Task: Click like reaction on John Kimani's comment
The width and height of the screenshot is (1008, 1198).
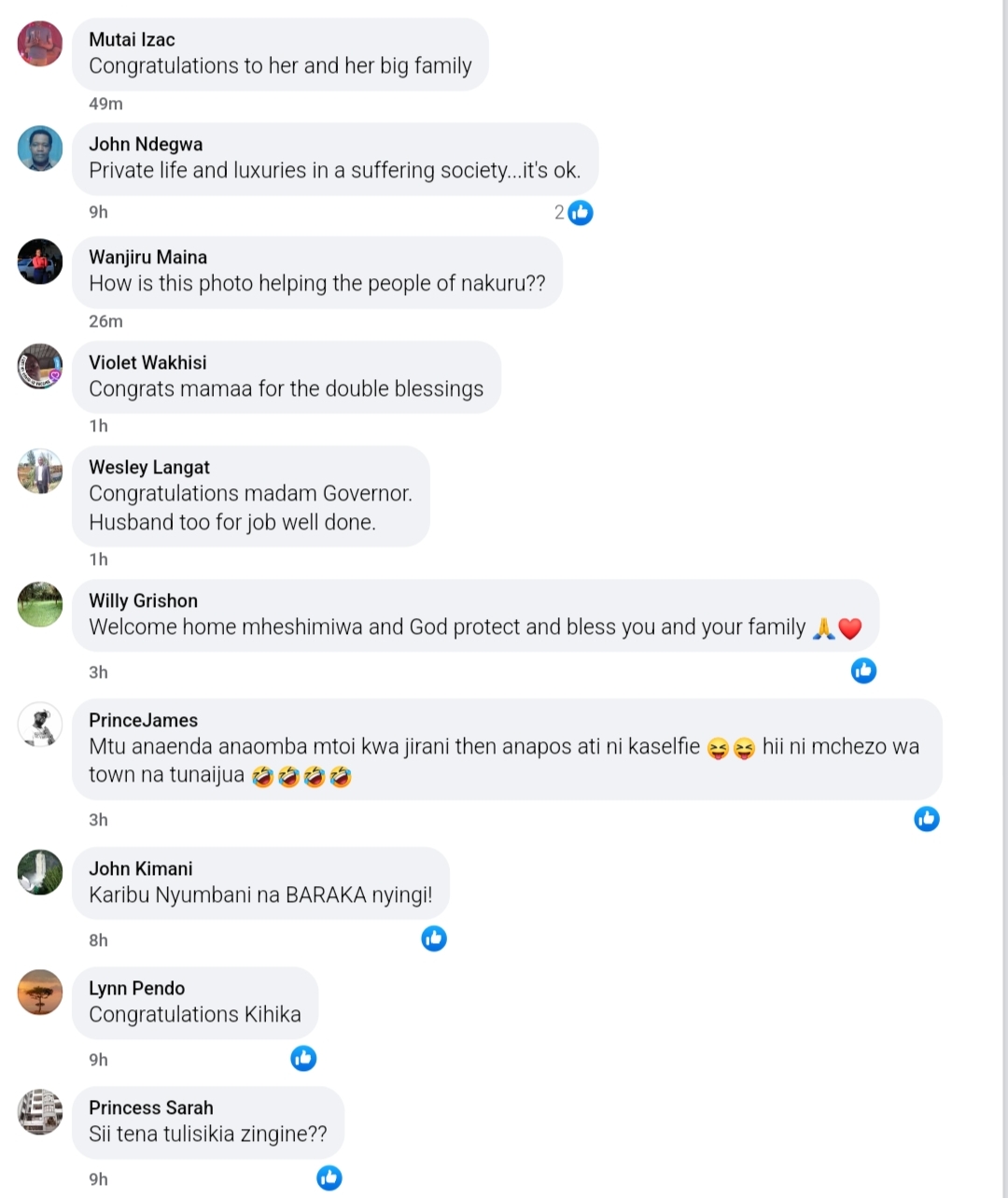Action: point(434,938)
